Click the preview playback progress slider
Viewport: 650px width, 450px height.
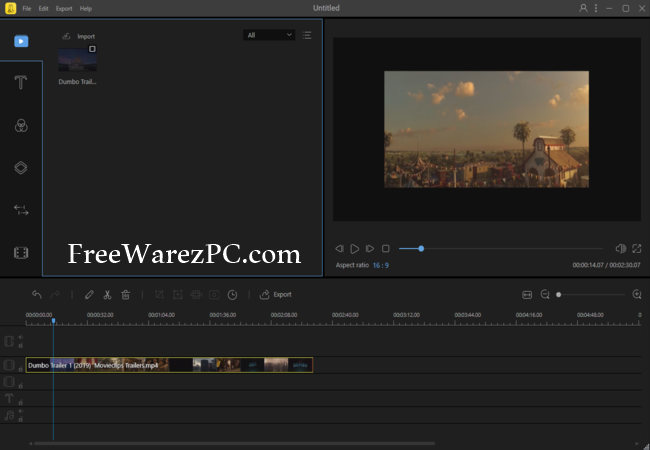point(501,249)
